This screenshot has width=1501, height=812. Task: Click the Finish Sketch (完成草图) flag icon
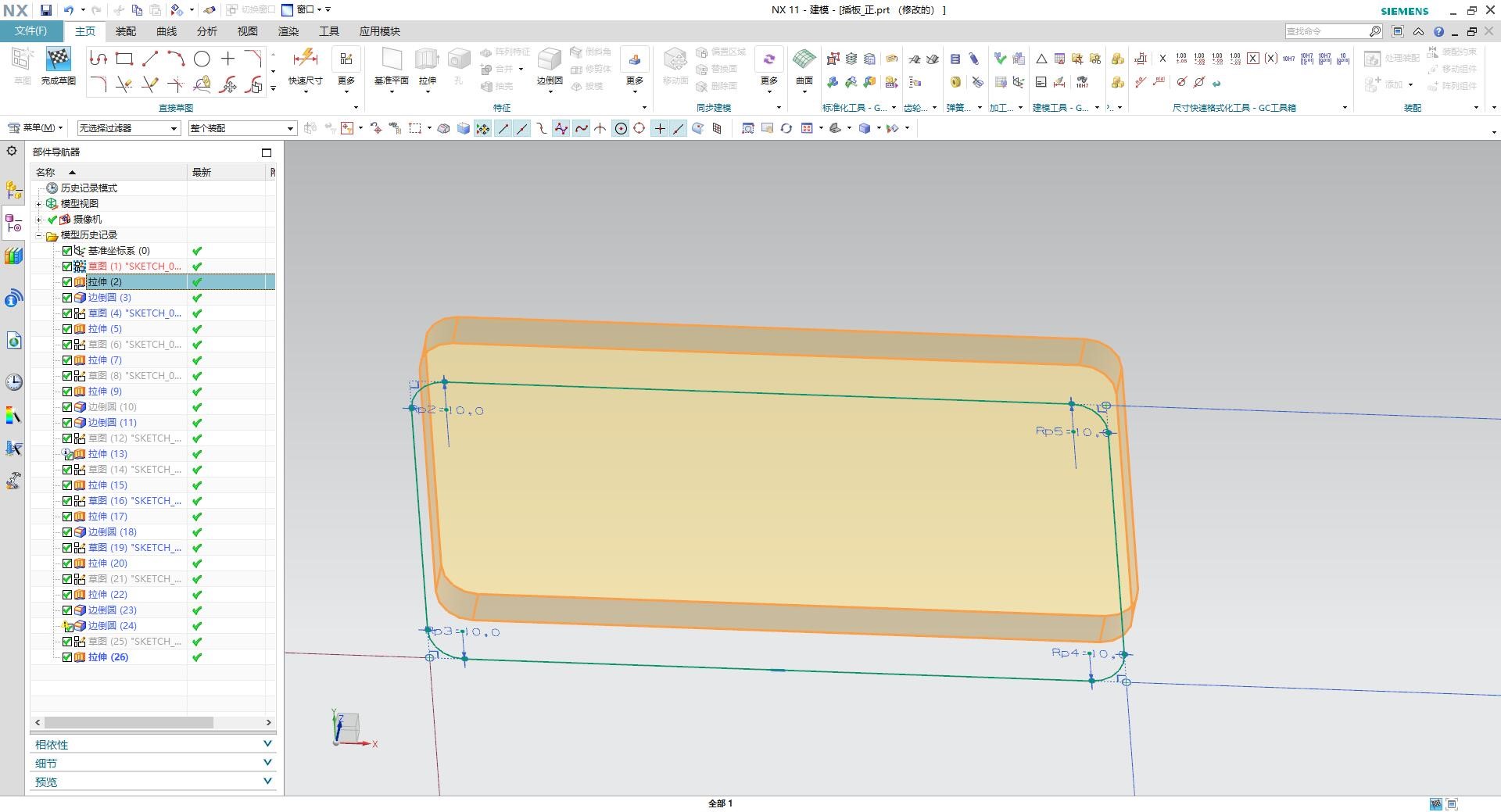click(59, 59)
